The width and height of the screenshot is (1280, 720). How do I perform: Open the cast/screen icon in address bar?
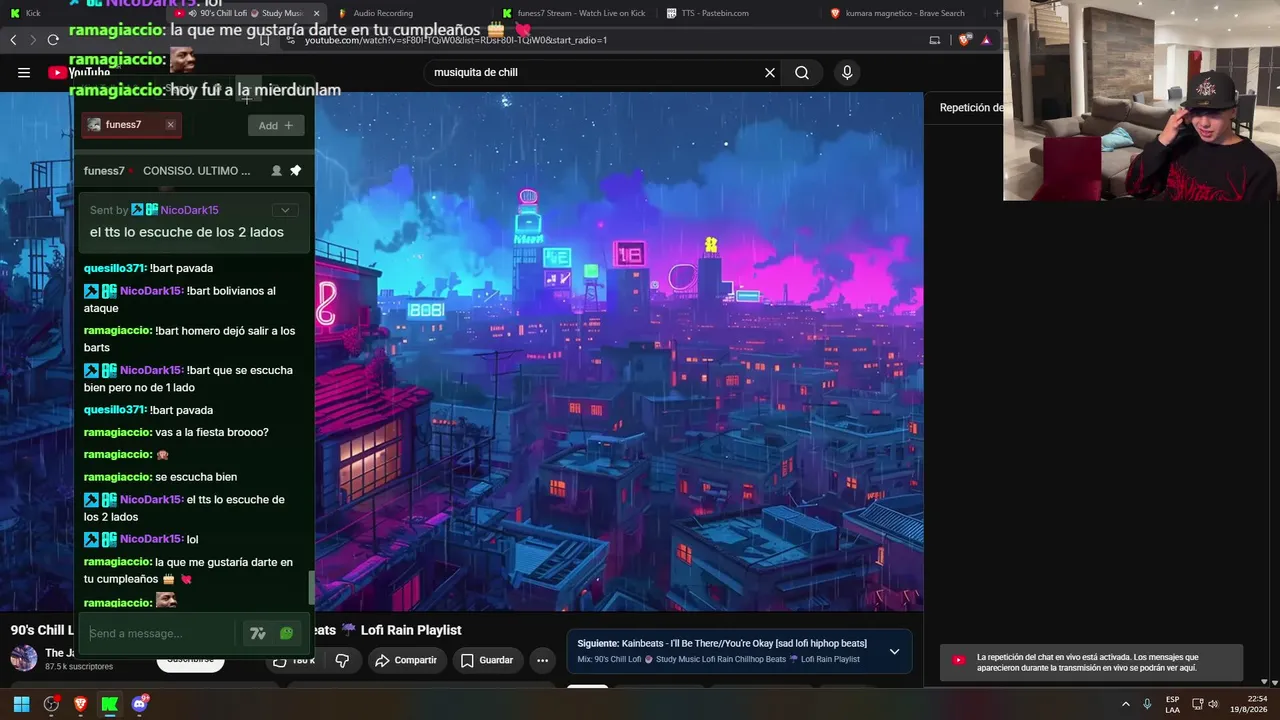point(935,40)
